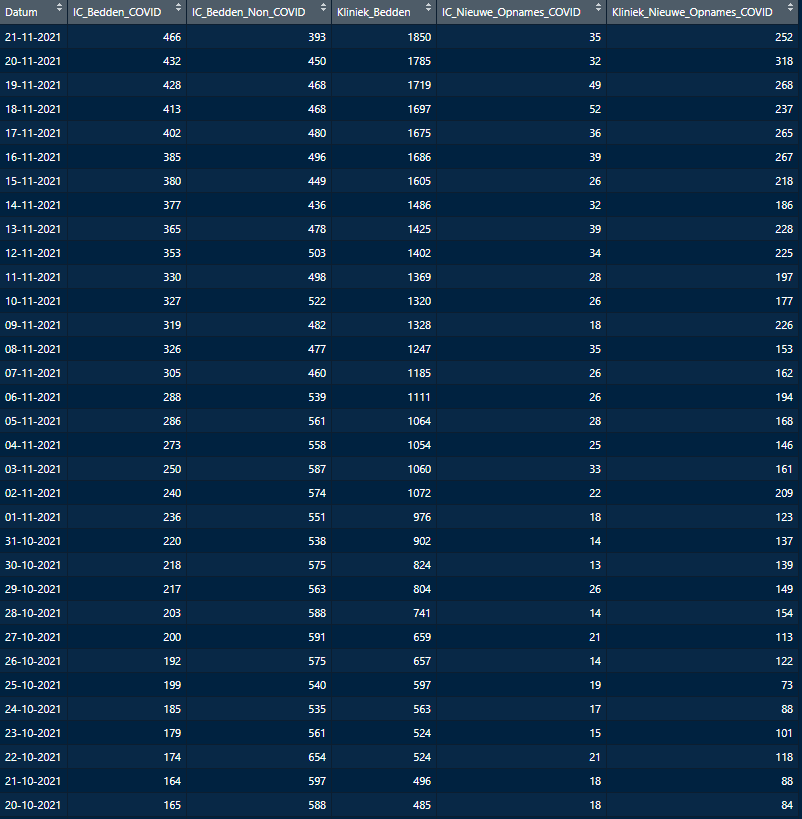The image size is (802, 819).
Task: Select IC_Bedden_COVID value 165
Action: [x=172, y=806]
